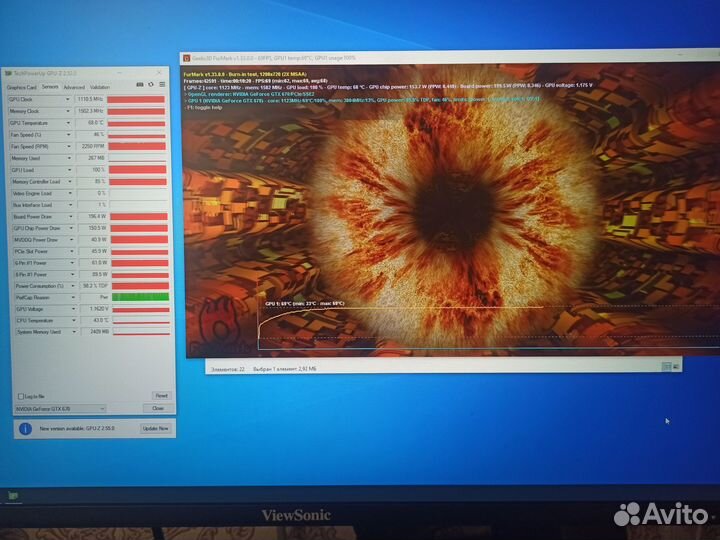Click the Update Now button
Image resolution: width=720 pixels, height=540 pixels.
156,428
